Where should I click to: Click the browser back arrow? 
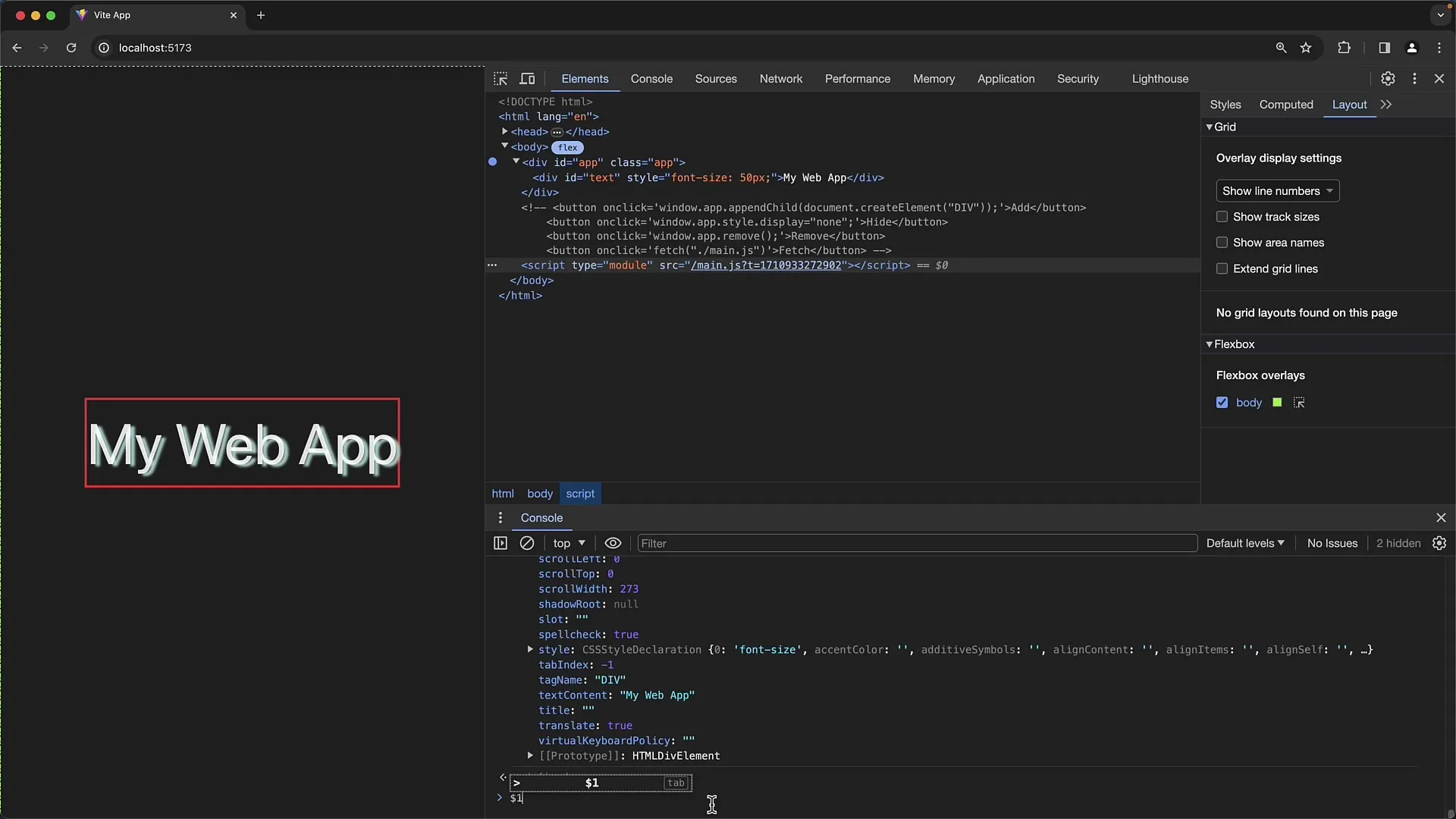pos(17,48)
